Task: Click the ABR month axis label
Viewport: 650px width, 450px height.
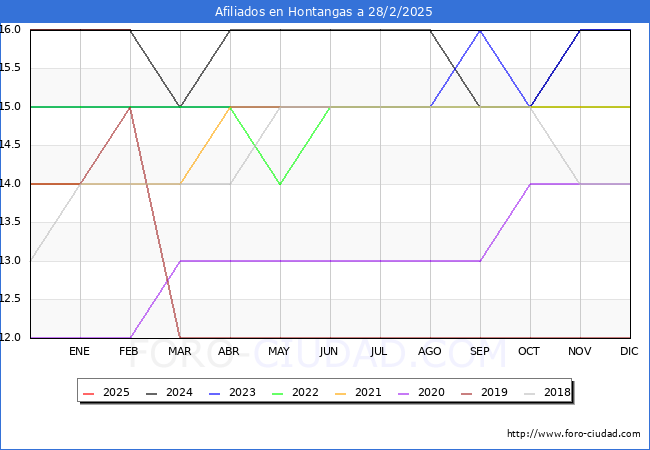Action: (x=229, y=351)
